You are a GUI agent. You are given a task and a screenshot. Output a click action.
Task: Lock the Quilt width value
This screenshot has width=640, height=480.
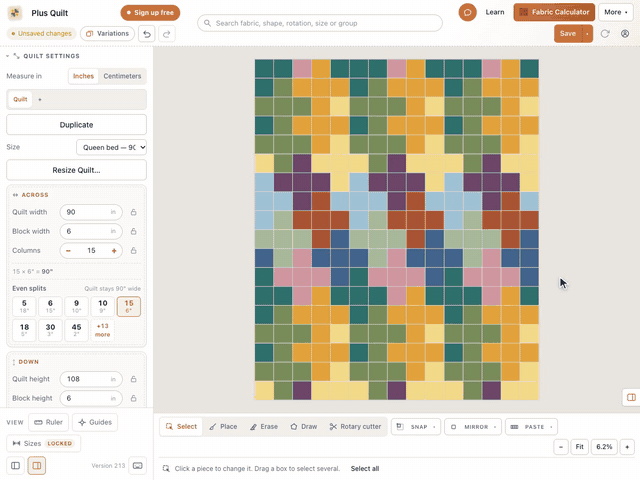pos(133,212)
